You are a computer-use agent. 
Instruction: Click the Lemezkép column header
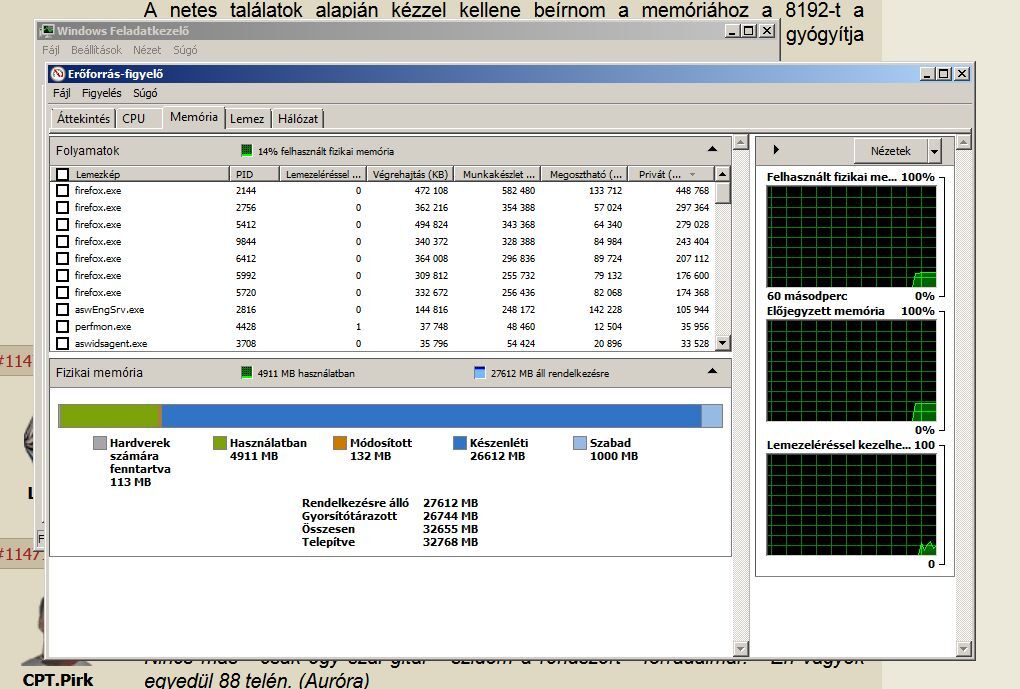click(140, 174)
